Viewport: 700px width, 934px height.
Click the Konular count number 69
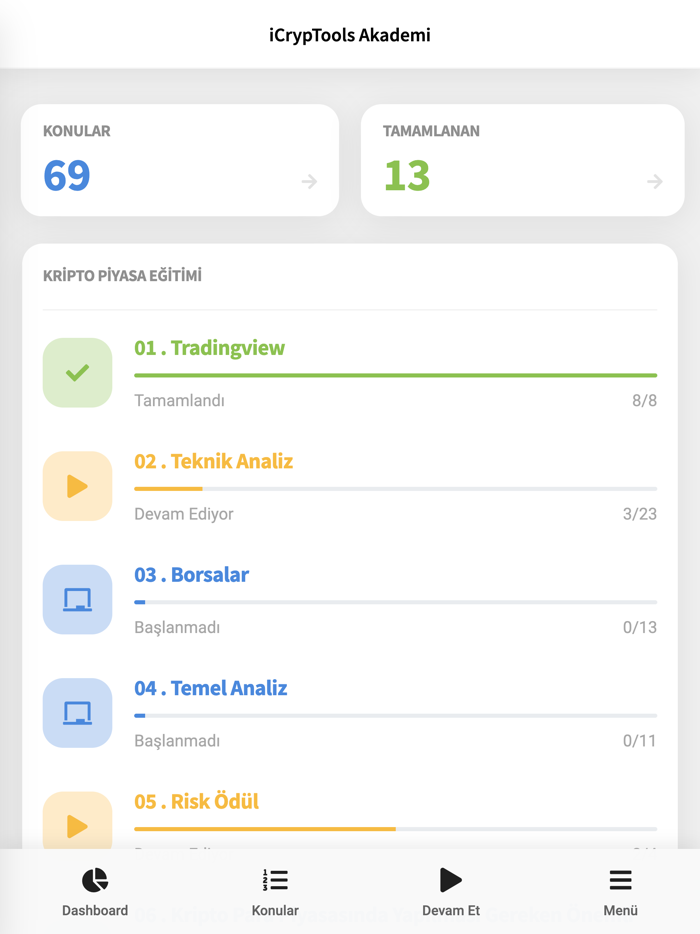pos(67,176)
